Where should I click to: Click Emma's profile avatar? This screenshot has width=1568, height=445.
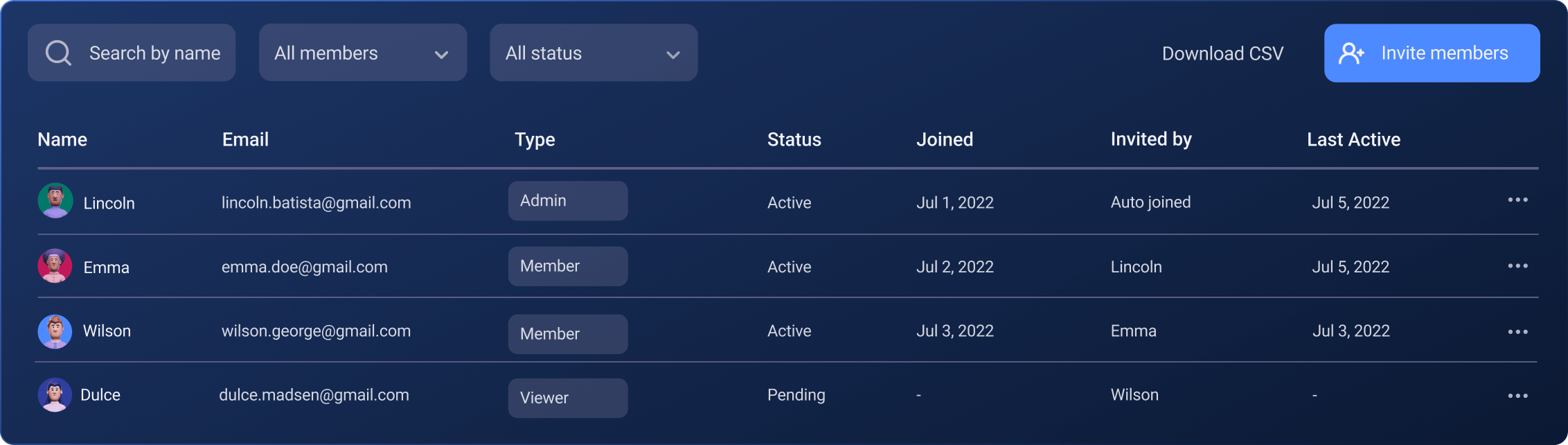coord(55,266)
